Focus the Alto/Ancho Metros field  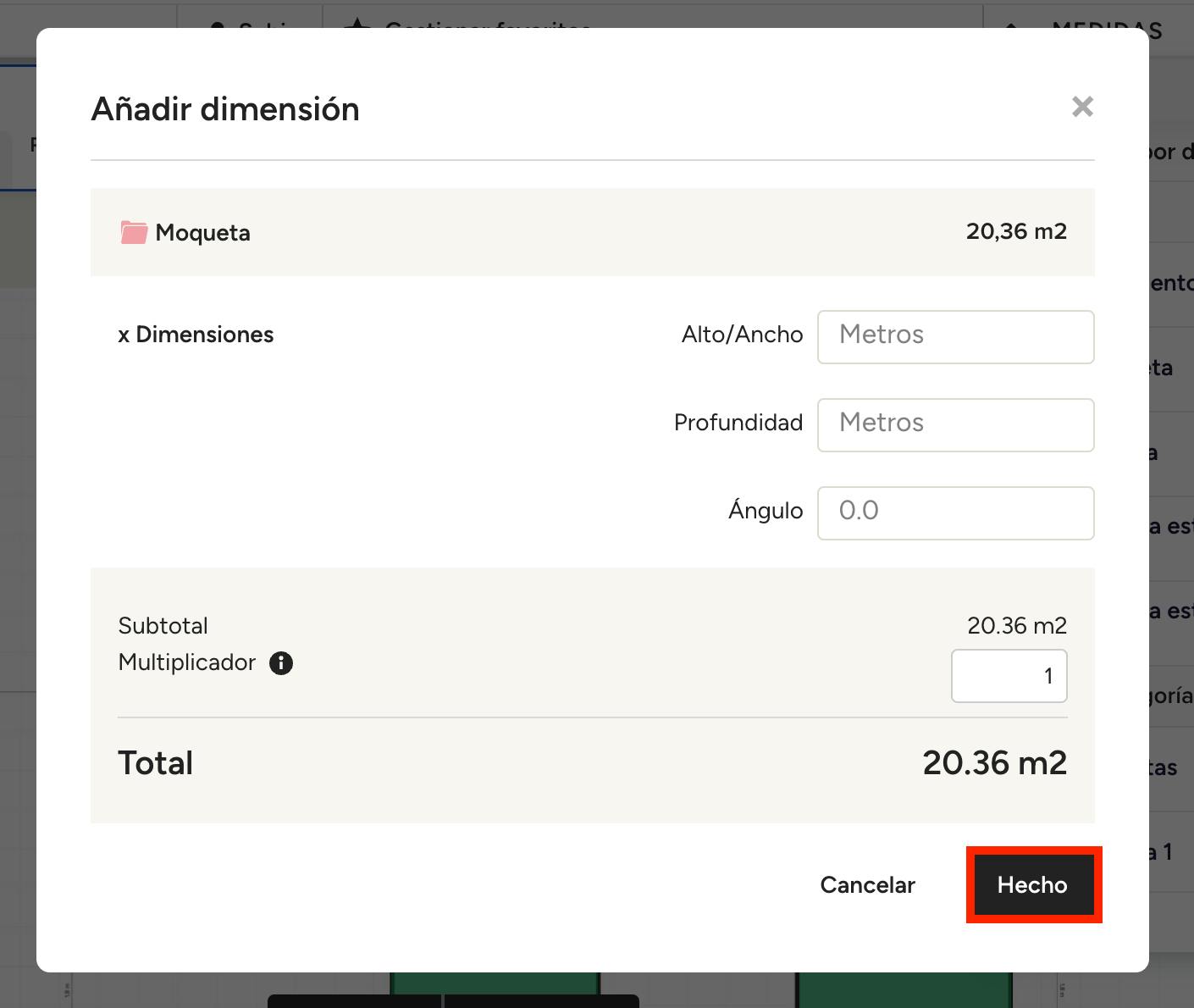pos(955,337)
